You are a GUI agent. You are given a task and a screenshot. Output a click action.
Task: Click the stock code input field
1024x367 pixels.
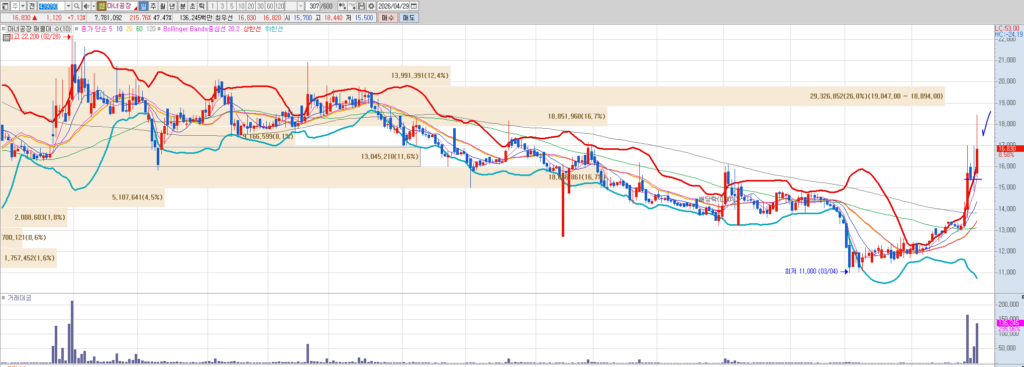pyautogui.click(x=51, y=6)
